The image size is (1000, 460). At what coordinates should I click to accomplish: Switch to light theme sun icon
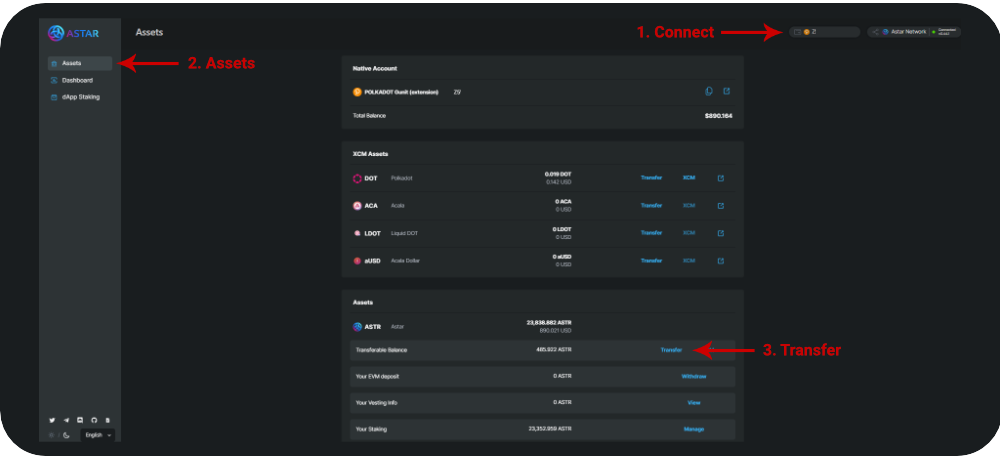pos(52,435)
